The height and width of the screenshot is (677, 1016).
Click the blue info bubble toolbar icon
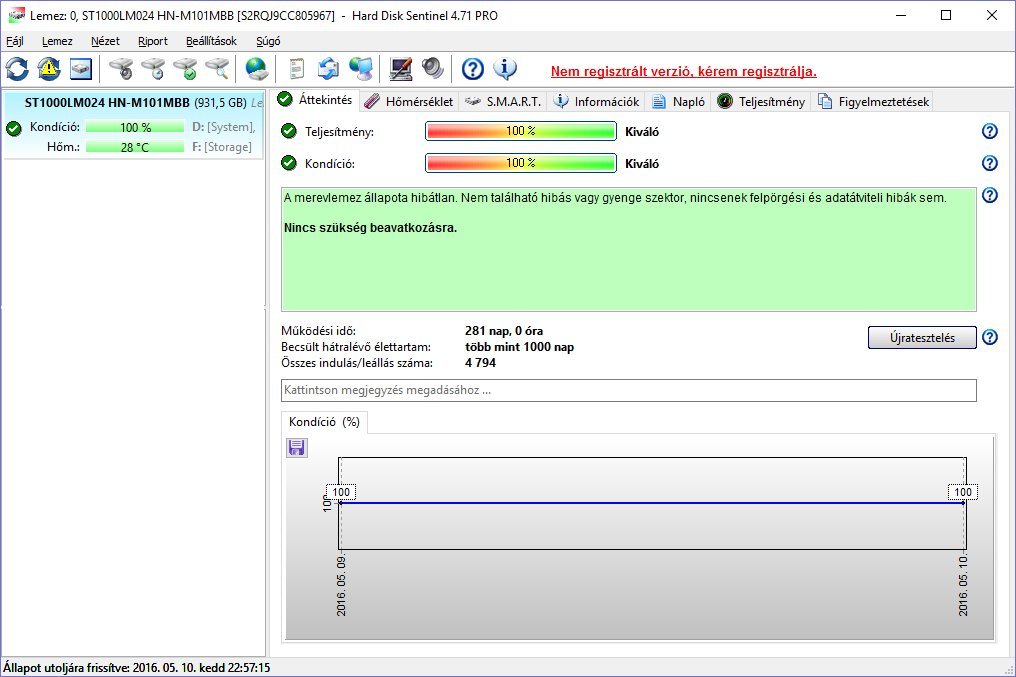505,69
